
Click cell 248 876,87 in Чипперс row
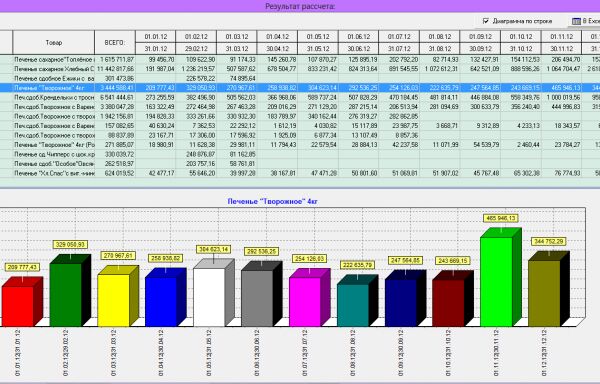click(196, 154)
